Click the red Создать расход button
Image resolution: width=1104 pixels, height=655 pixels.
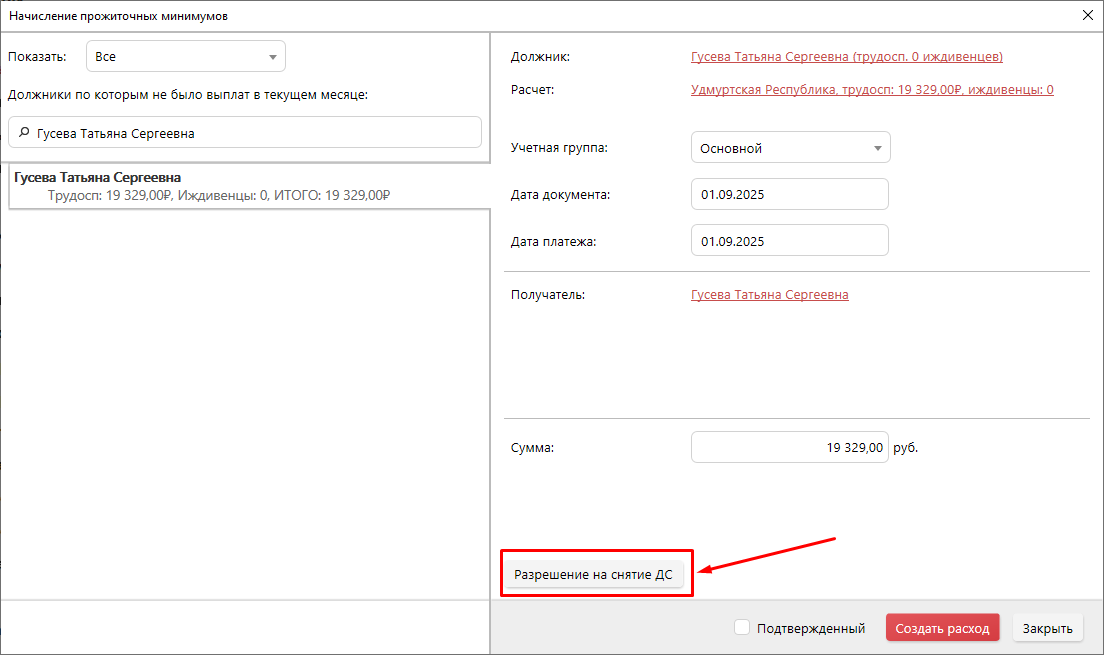click(942, 628)
